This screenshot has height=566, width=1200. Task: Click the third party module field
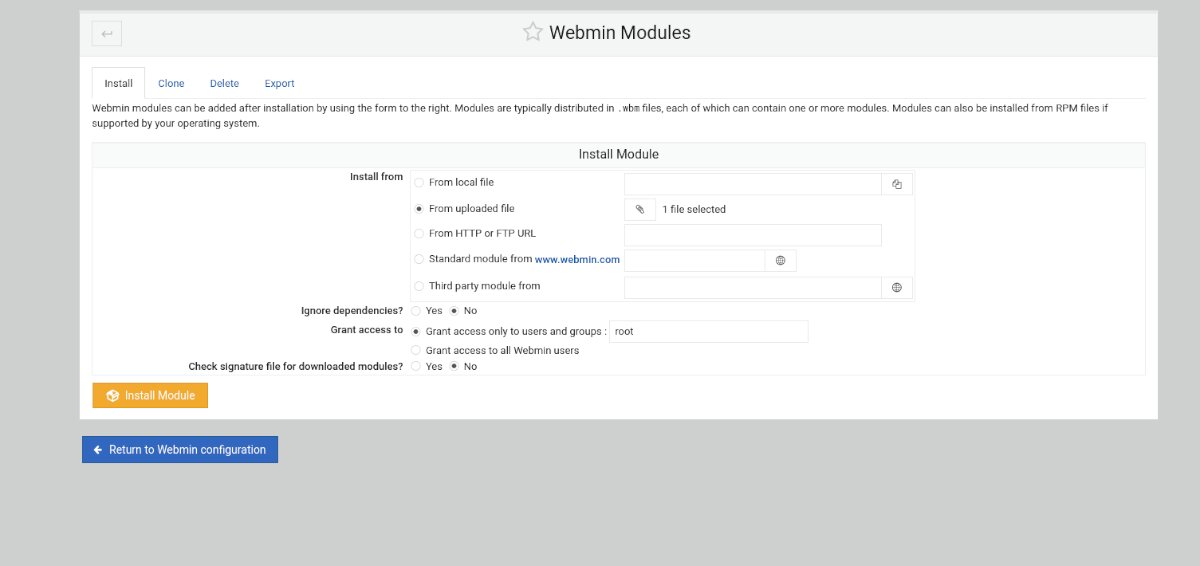click(x=752, y=287)
